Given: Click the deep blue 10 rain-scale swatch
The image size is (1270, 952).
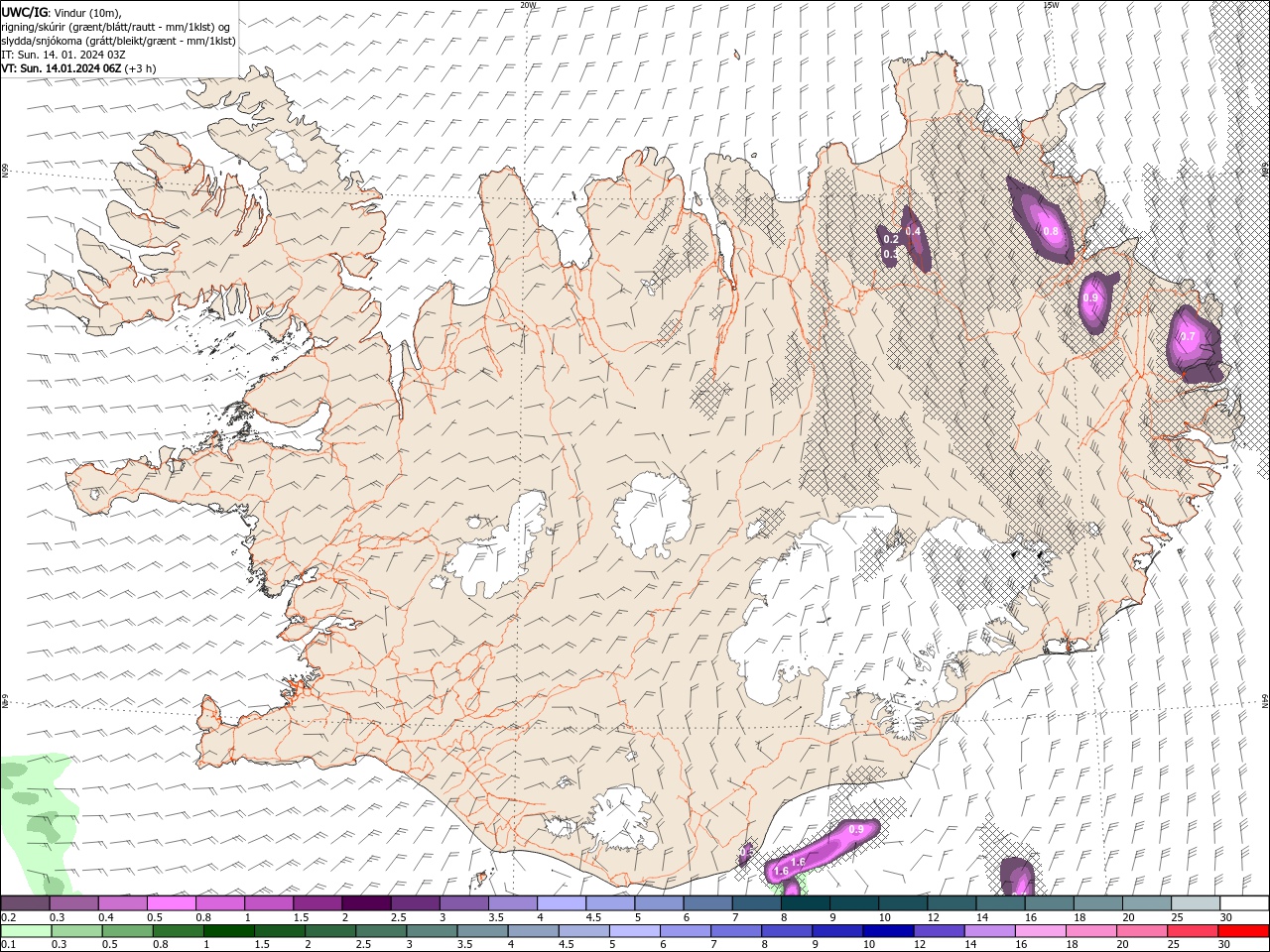Looking at the screenshot, I should (888, 931).
